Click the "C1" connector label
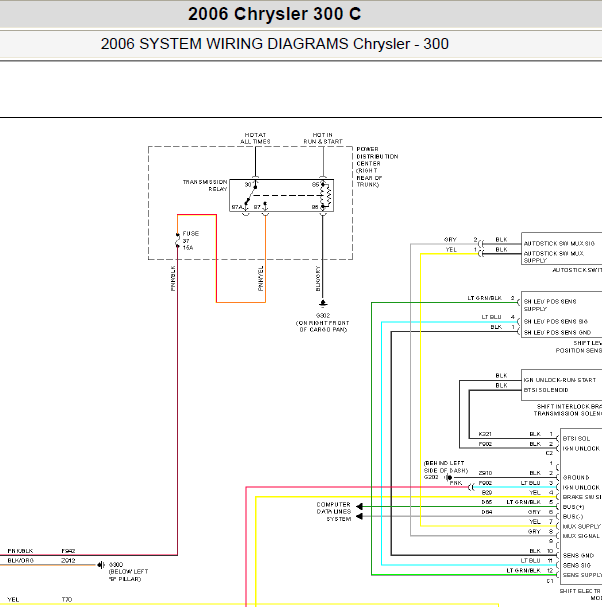This screenshot has height=607, width=602. [x=550, y=581]
